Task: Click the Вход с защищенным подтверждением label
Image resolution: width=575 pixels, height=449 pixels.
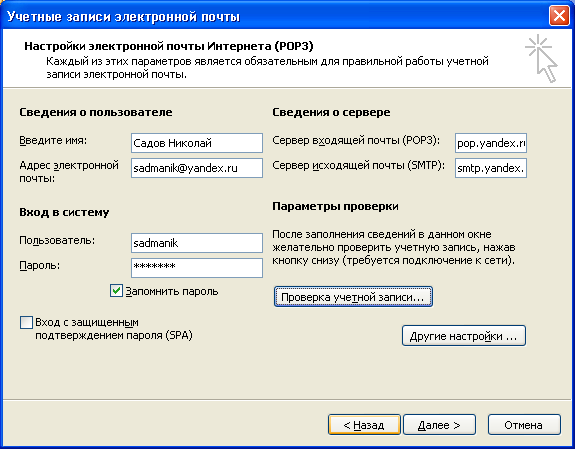Action: point(114,329)
